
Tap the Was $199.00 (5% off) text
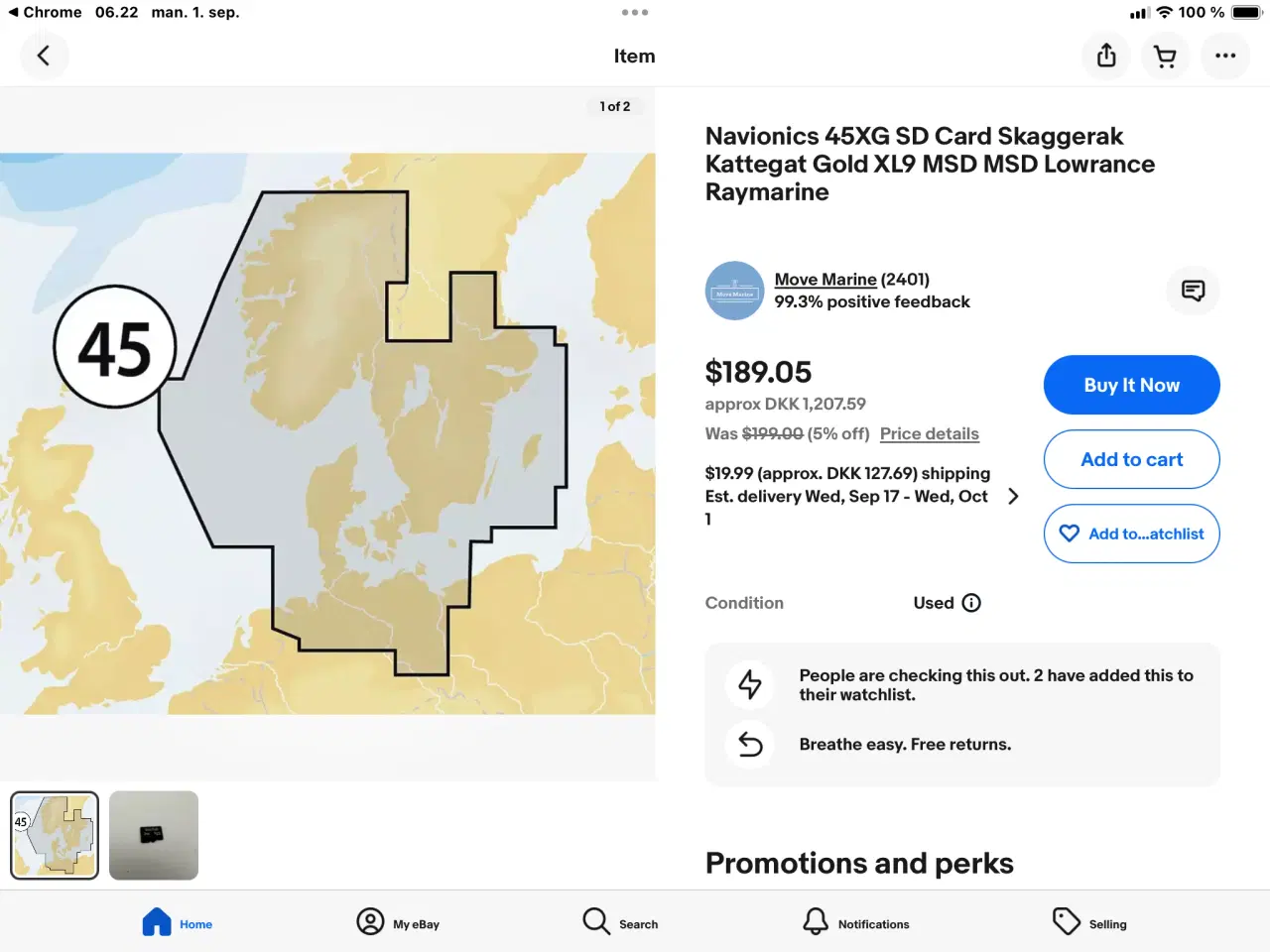click(x=787, y=433)
